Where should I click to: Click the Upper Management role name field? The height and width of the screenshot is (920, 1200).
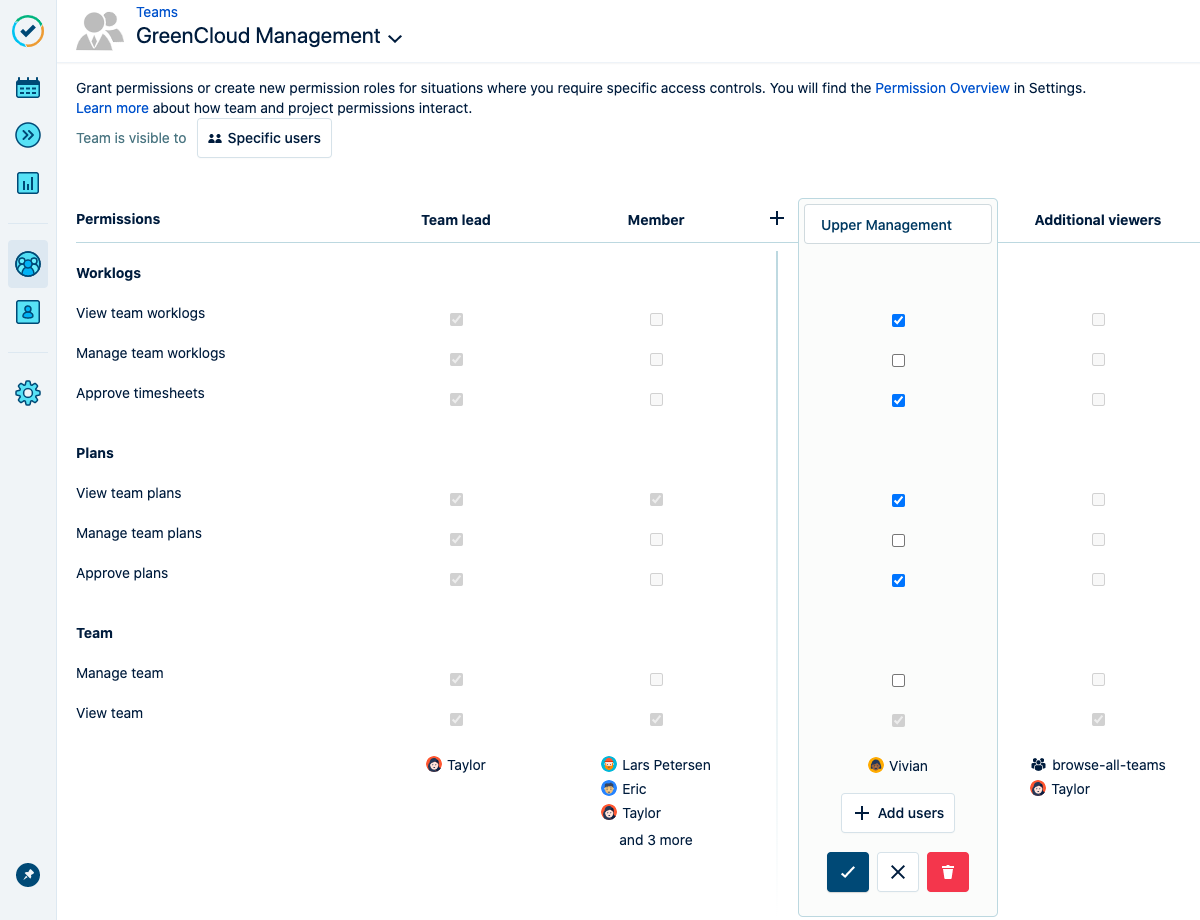[898, 225]
